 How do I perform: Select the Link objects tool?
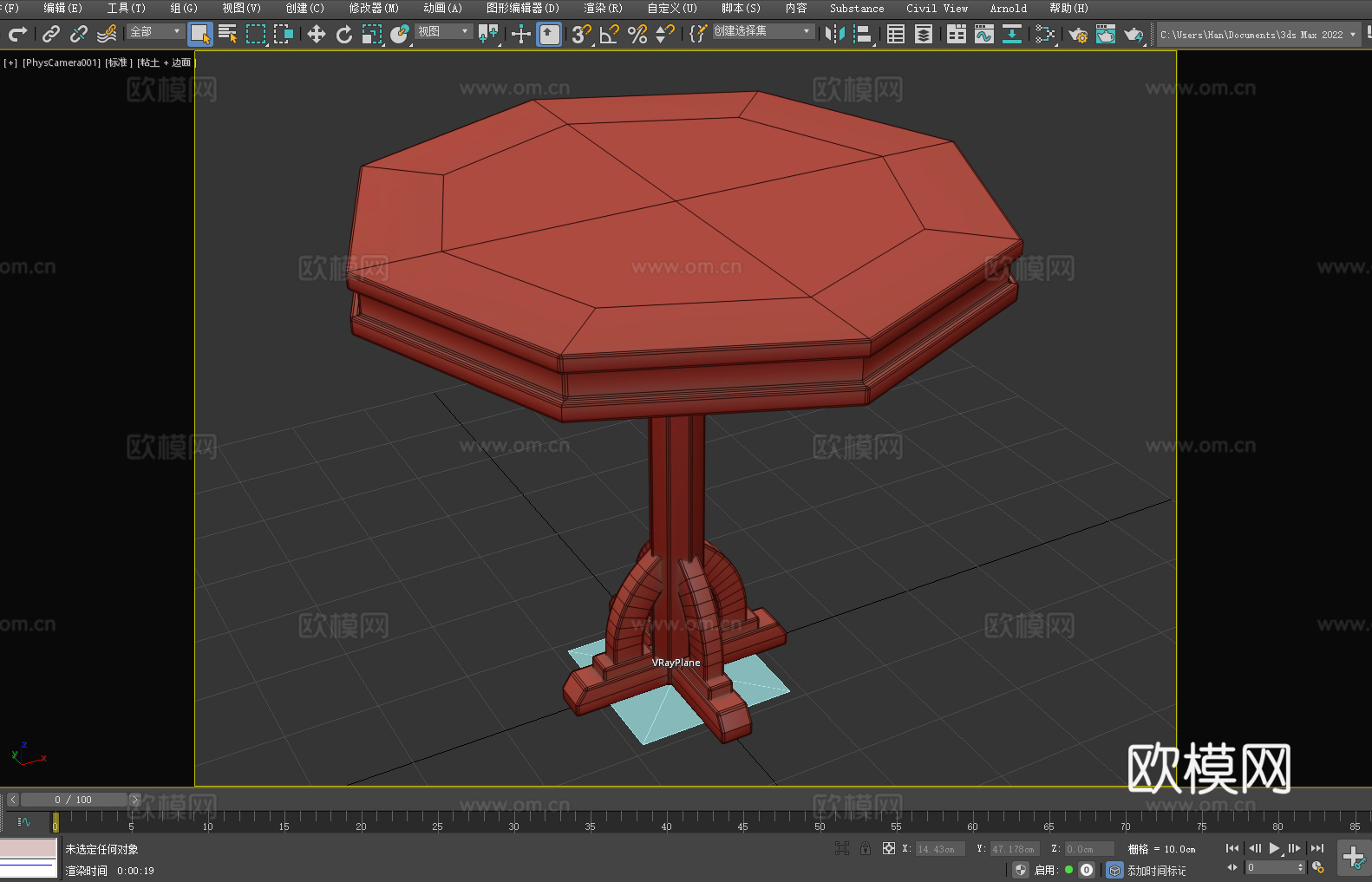coord(51,34)
